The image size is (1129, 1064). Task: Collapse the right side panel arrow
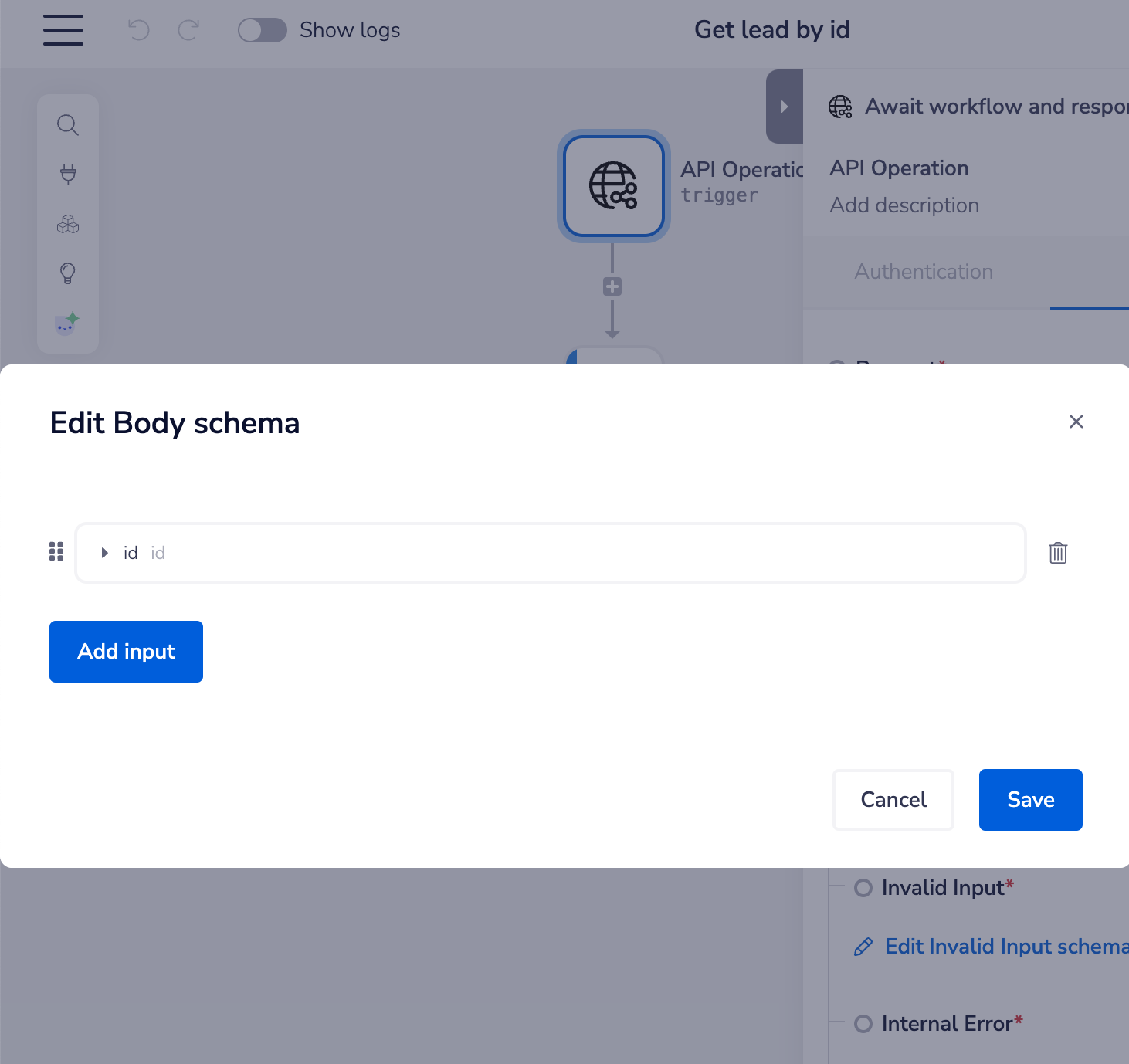[784, 107]
